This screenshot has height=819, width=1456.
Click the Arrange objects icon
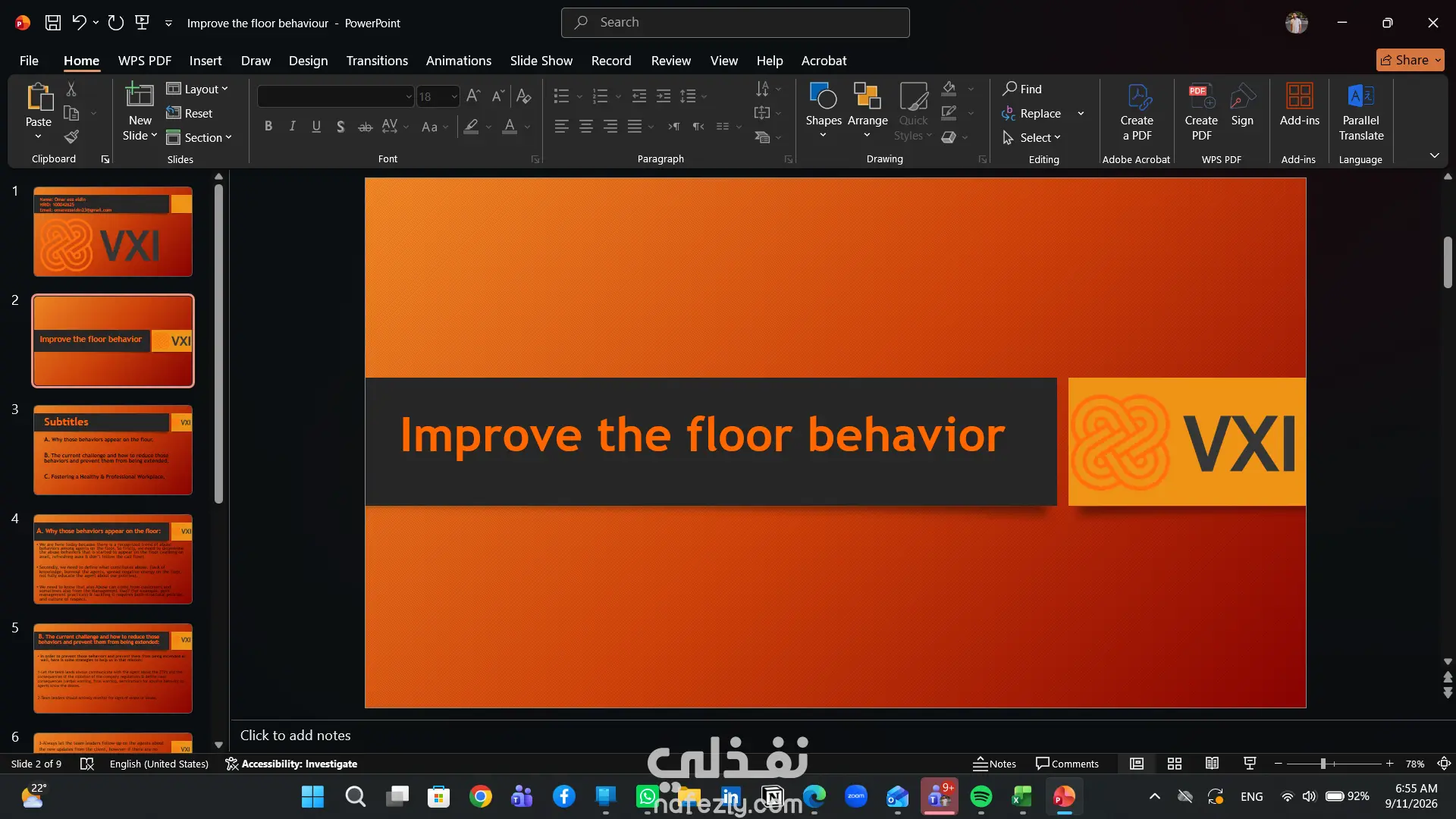point(868,111)
